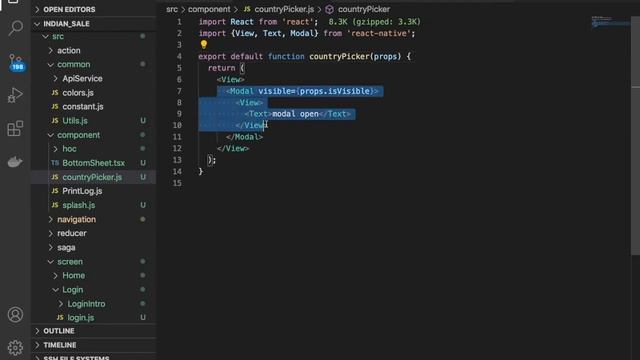This screenshot has width=640, height=360.
Task: Collapse the Login folder
Action: pos(94,289)
